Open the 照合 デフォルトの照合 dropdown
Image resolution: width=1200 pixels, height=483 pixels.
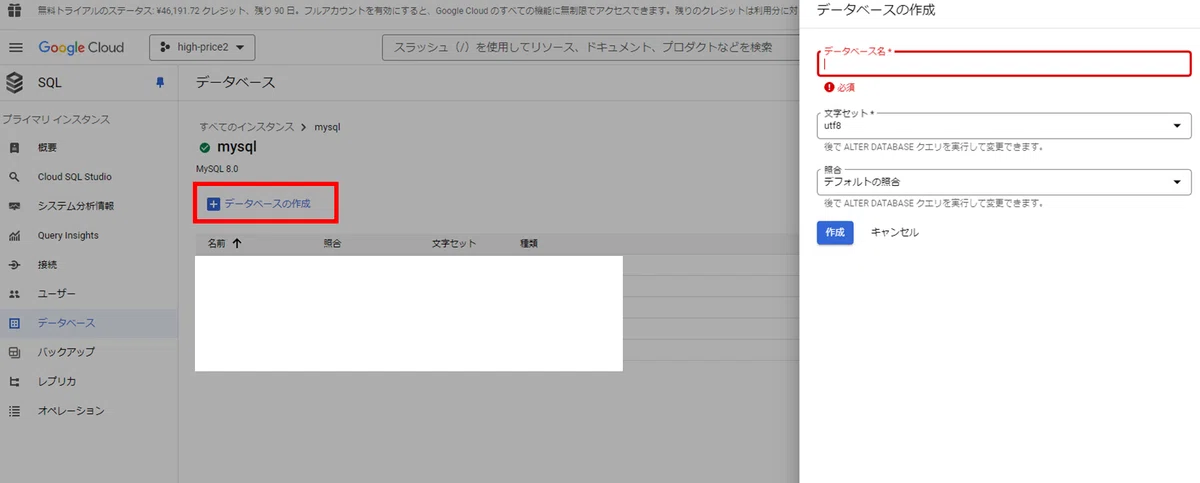(x=1004, y=182)
